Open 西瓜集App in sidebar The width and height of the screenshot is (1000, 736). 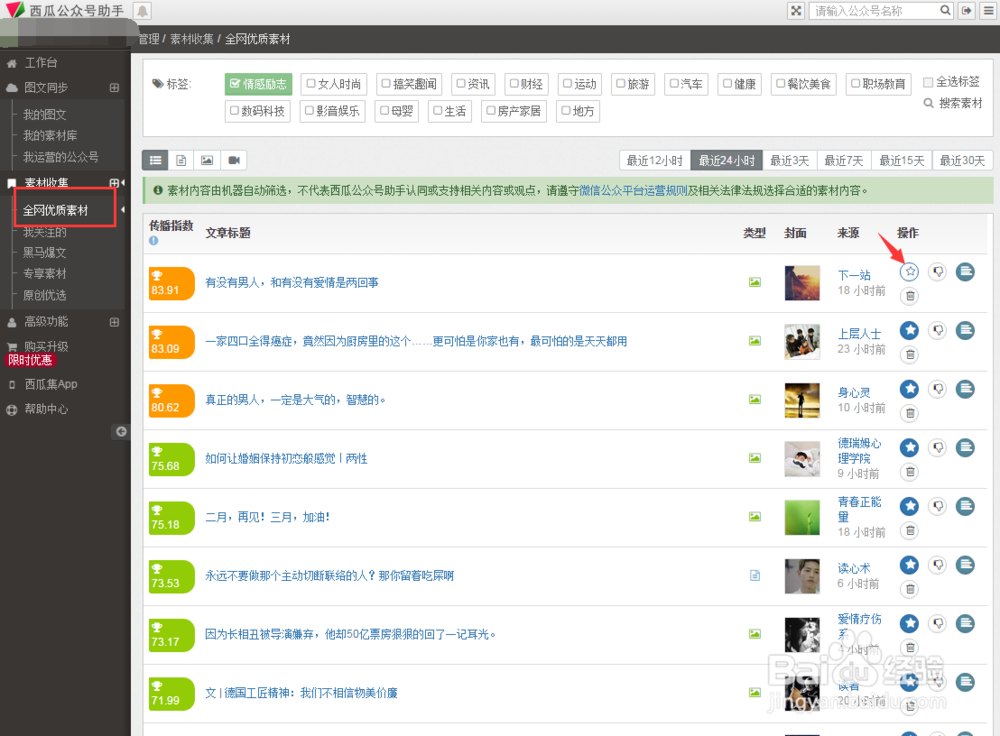[x=50, y=384]
